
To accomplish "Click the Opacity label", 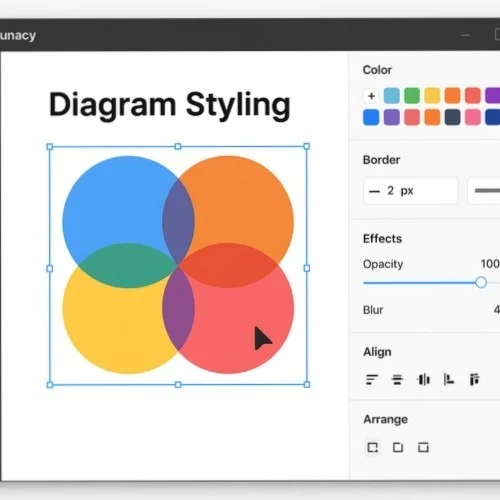I will tap(383, 264).
